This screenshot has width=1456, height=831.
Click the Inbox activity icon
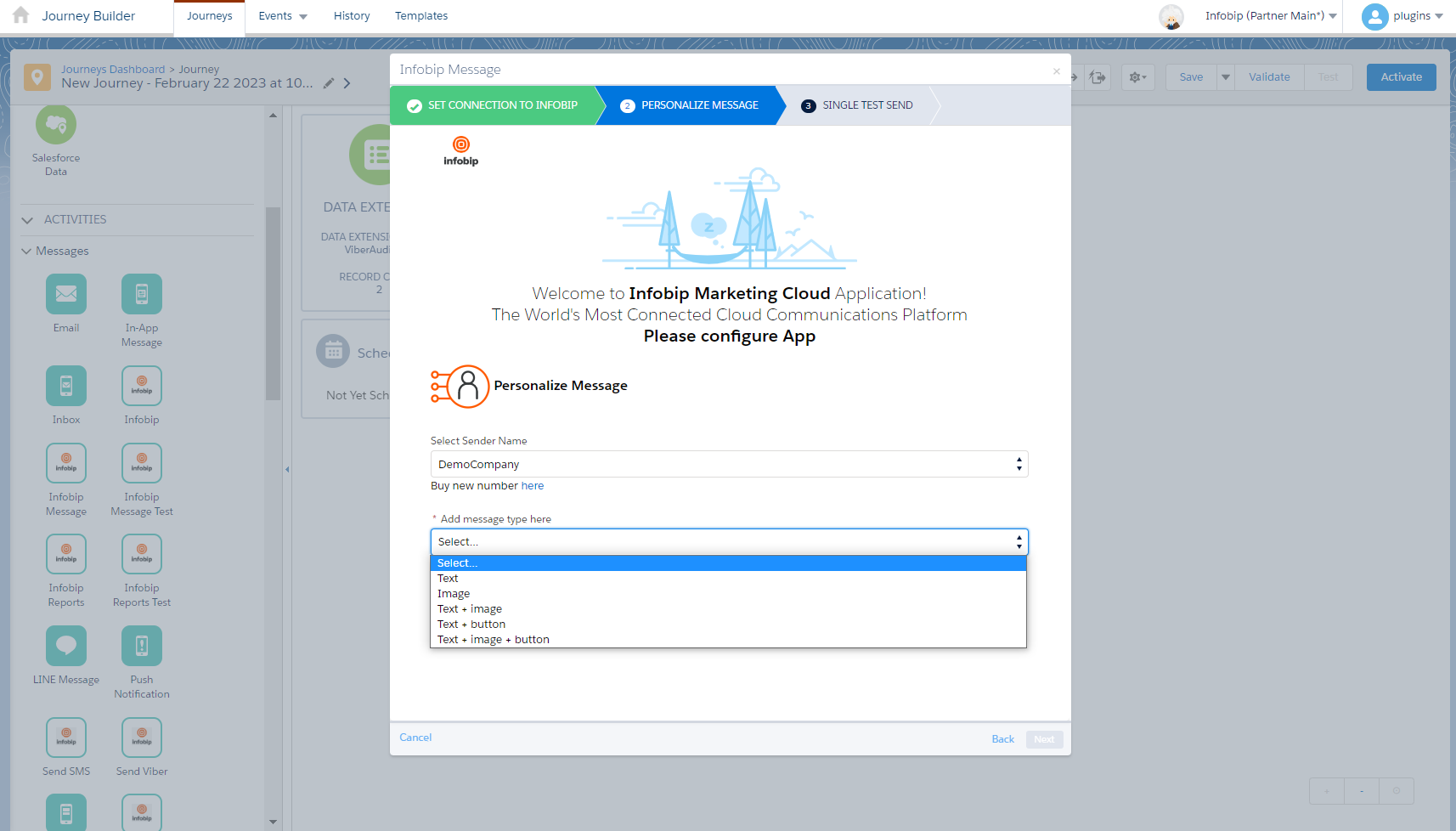pyautogui.click(x=66, y=386)
